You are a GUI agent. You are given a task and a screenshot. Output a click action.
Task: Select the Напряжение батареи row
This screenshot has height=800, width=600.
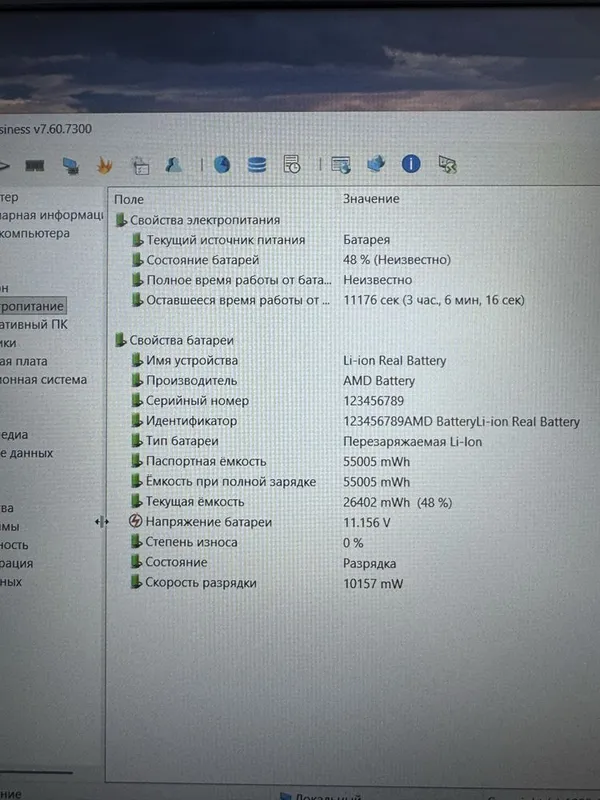pos(260,521)
